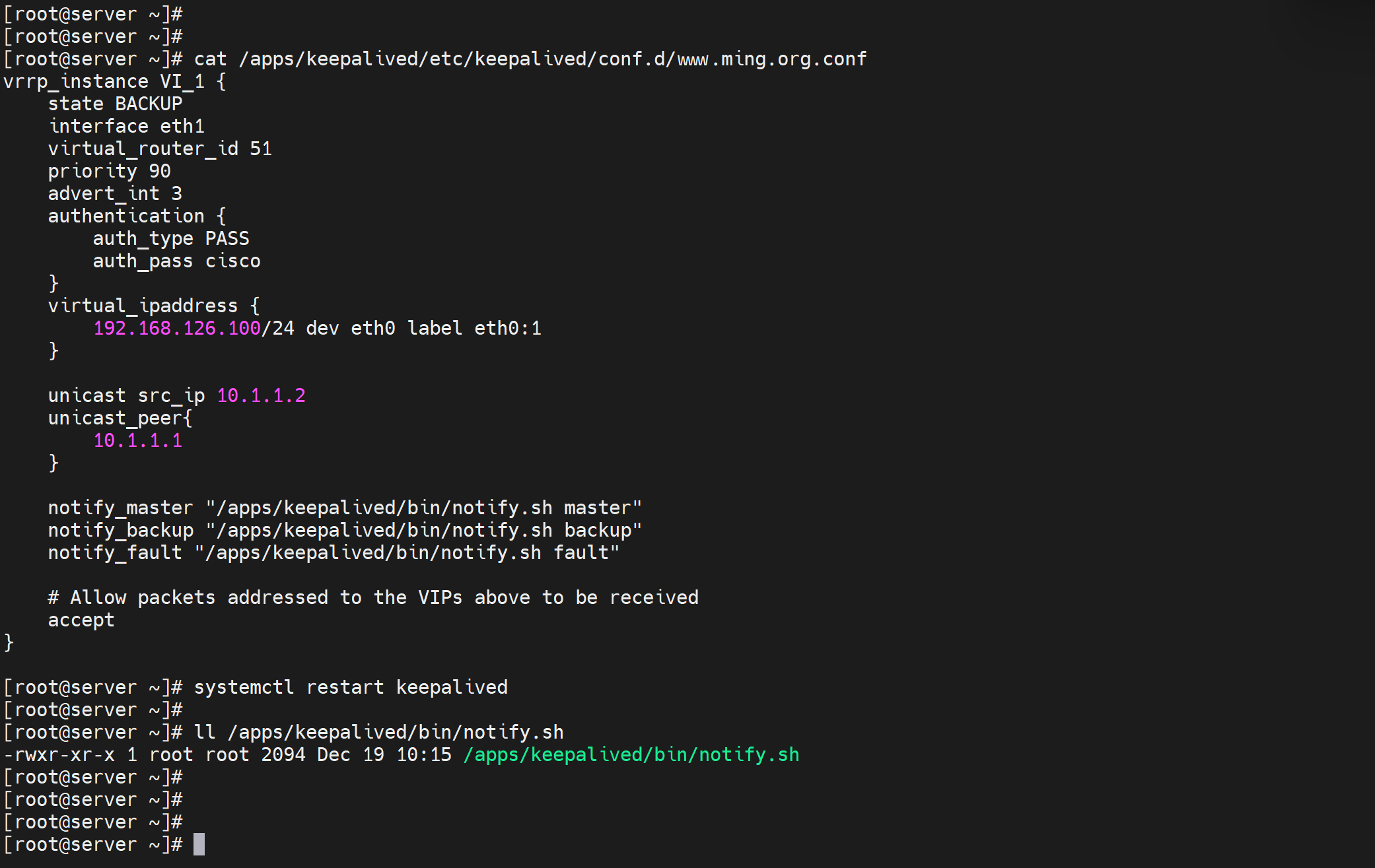1375x868 pixels.
Task: Click the 'auth_pass cisco' line
Action: [x=176, y=261]
